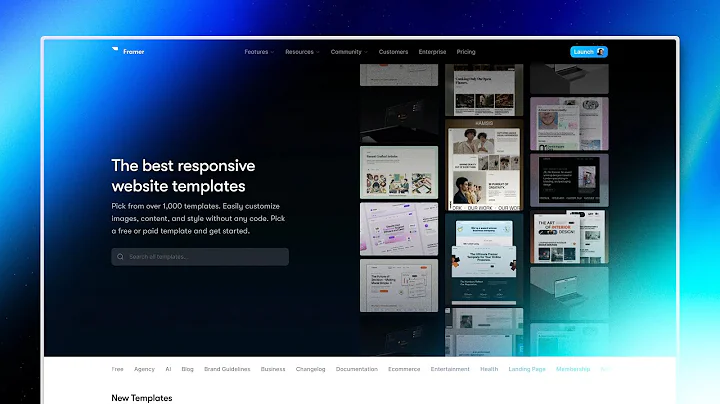
Task: Select the Membership category filter
Action: pyautogui.click(x=573, y=369)
